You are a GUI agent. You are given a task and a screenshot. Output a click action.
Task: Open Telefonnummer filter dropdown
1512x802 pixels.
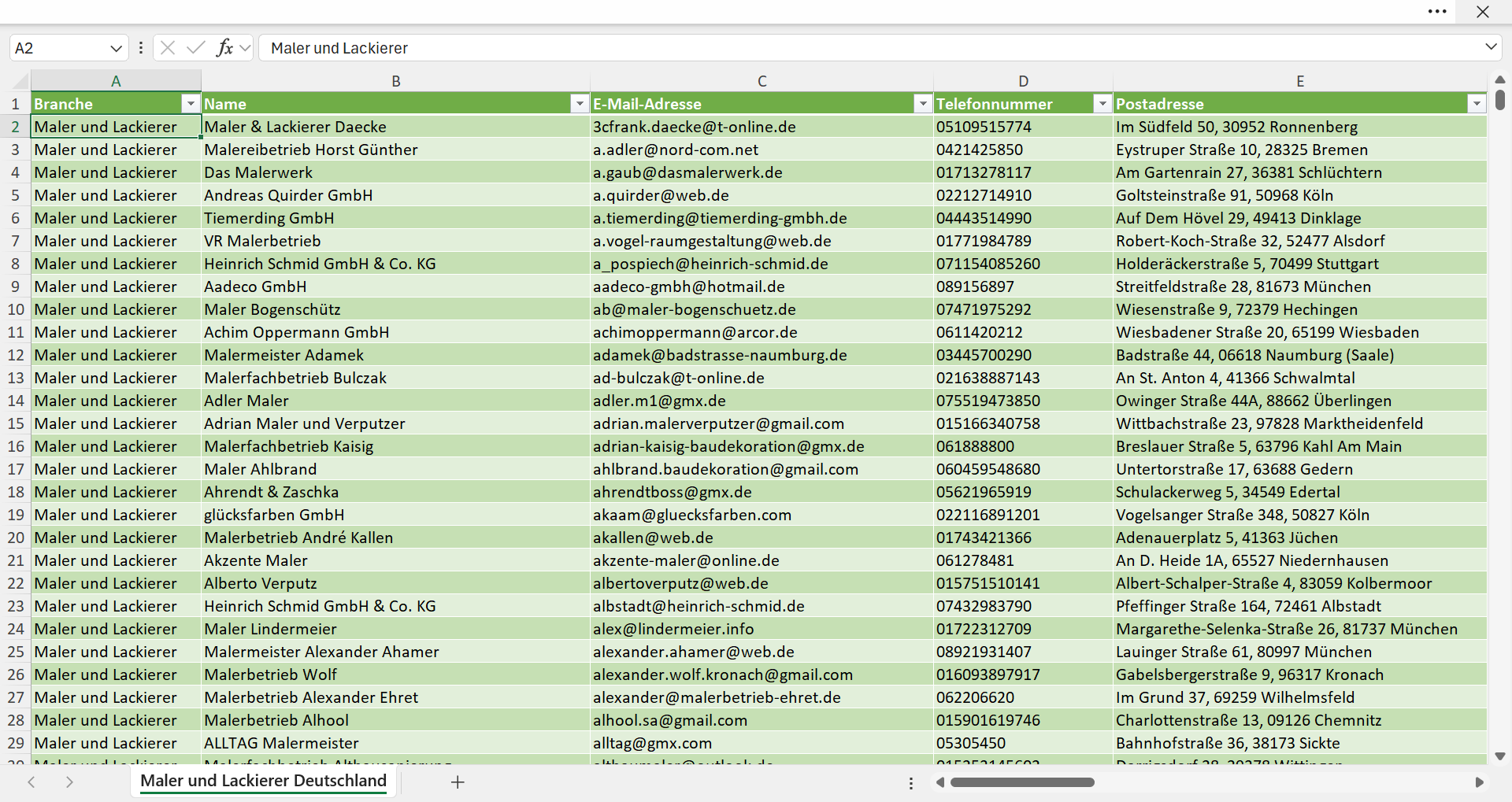(x=1102, y=104)
